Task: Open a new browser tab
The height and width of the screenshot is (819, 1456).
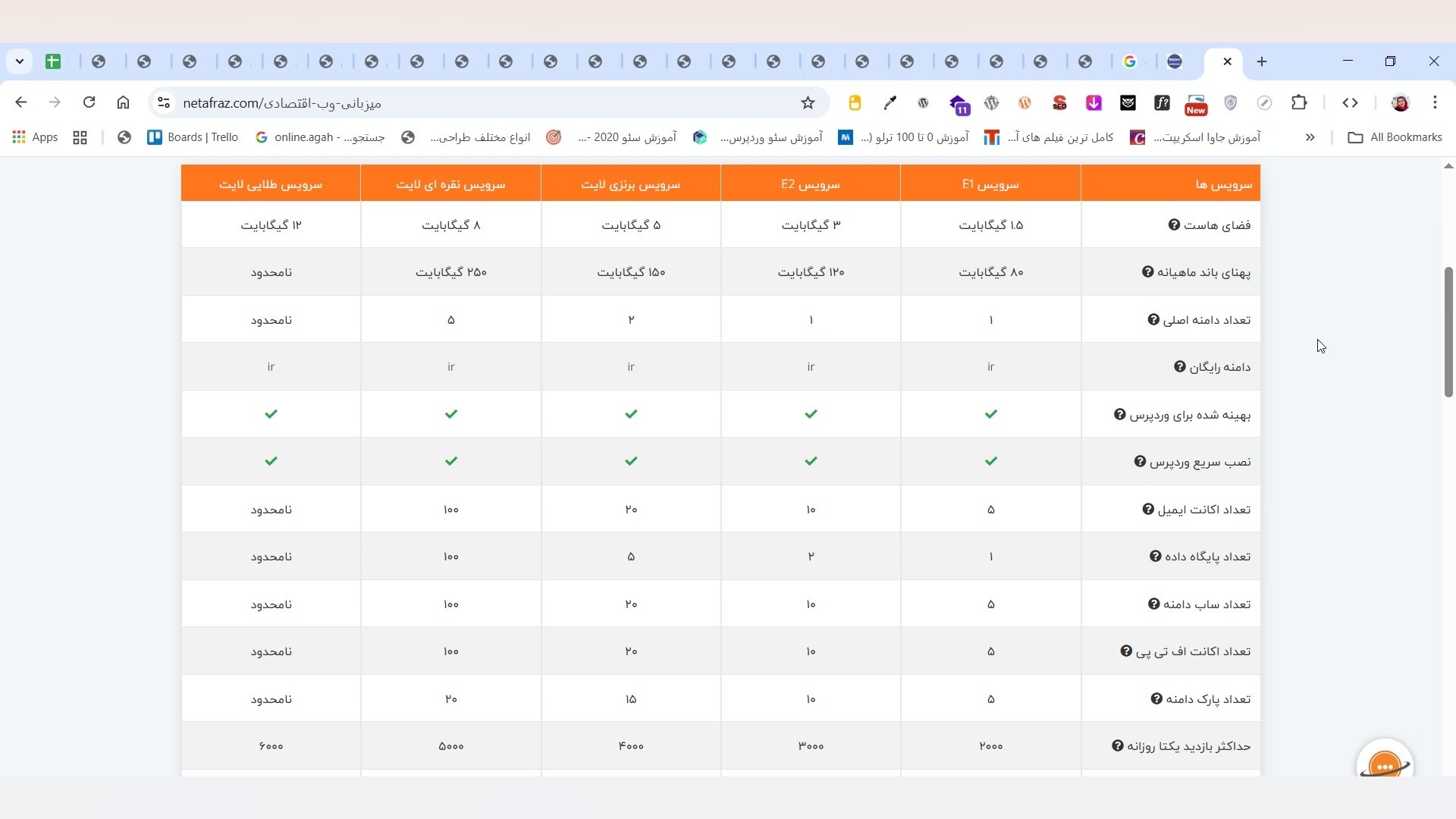Action: (x=1262, y=61)
